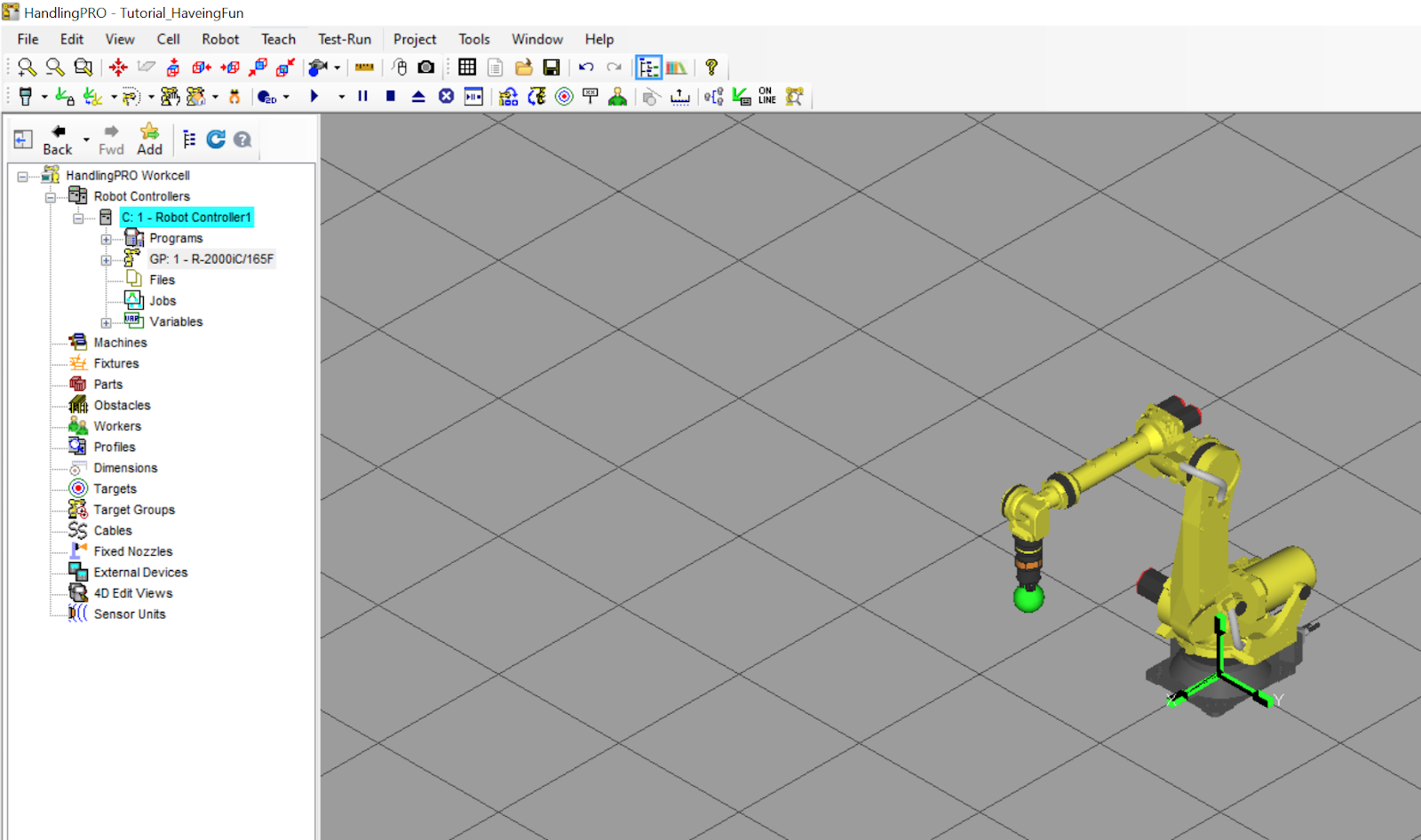The height and width of the screenshot is (840, 1421).
Task: Click the Add star button
Action: click(x=149, y=140)
